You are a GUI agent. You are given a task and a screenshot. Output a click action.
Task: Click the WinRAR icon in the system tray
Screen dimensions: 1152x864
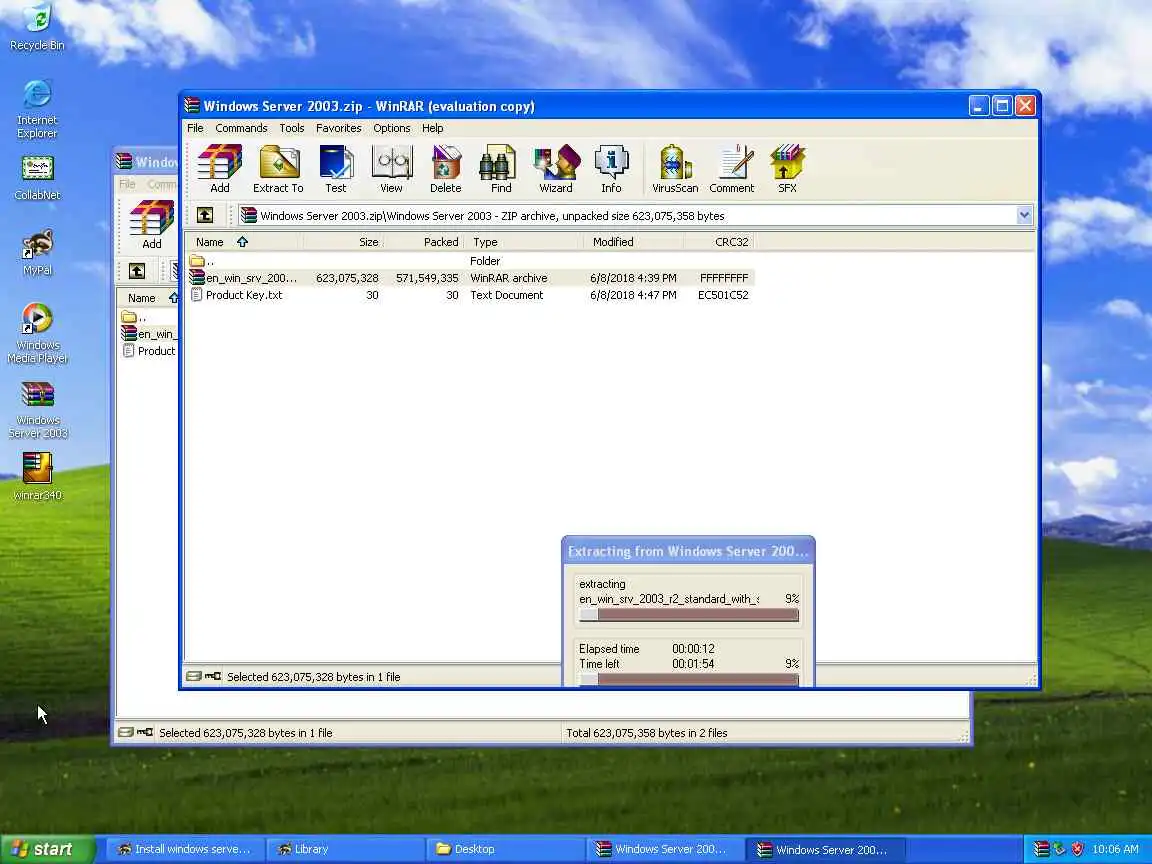[x=1041, y=849]
